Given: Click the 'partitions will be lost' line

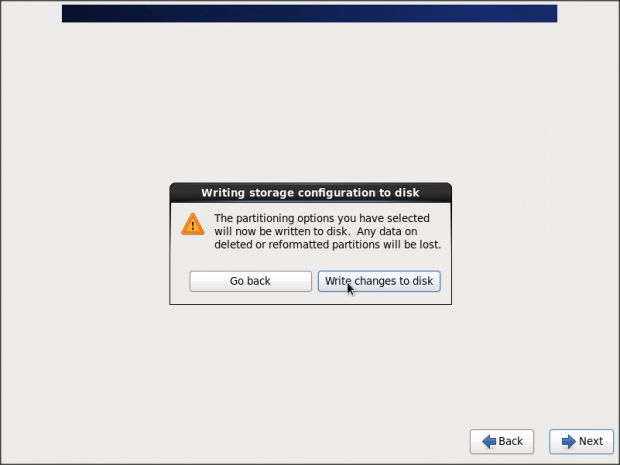Looking at the screenshot, I should 327,244.
